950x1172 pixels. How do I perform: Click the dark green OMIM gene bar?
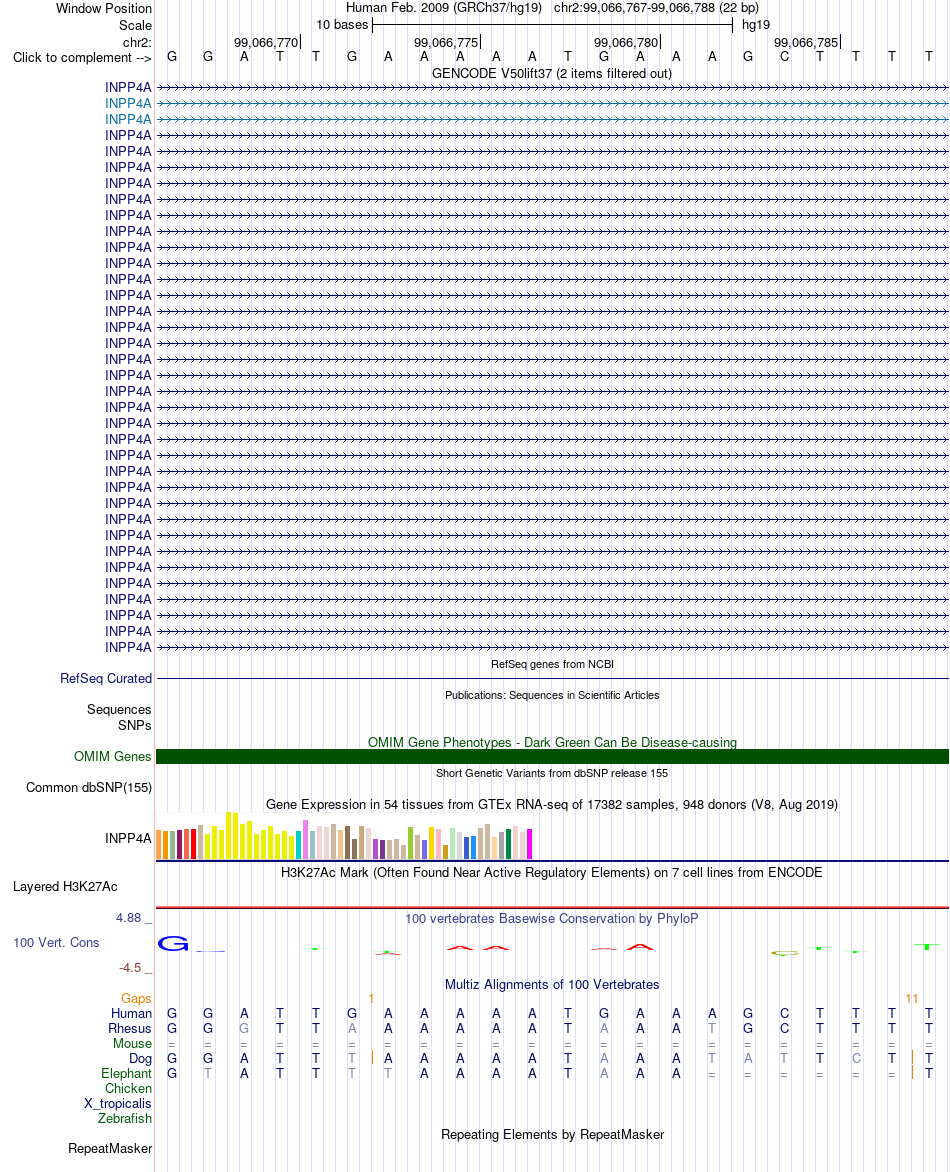552,756
